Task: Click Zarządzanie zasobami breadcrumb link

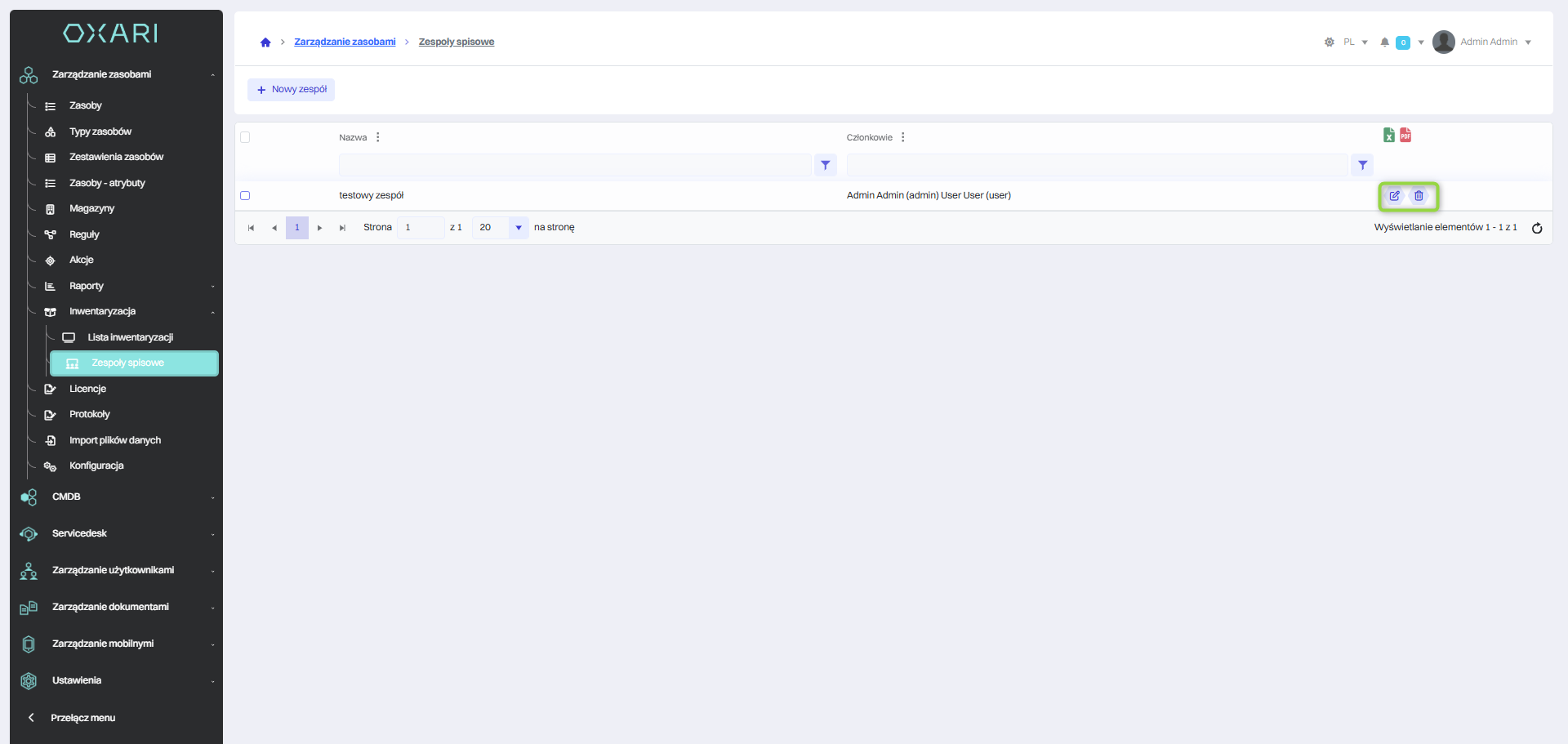Action: 345,42
